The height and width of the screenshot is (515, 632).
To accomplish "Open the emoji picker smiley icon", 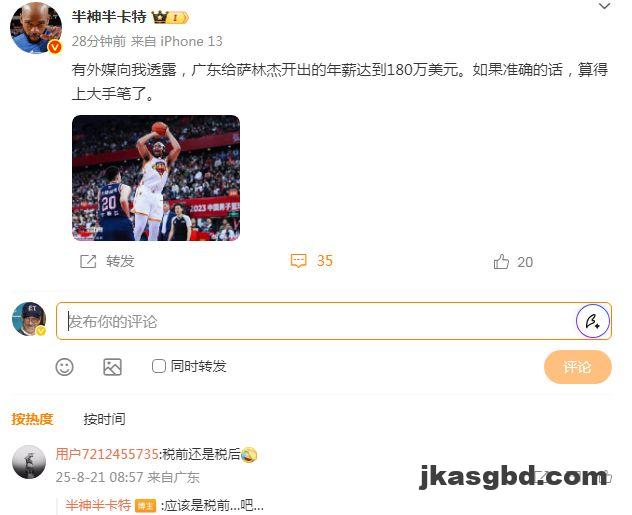I will (x=64, y=367).
